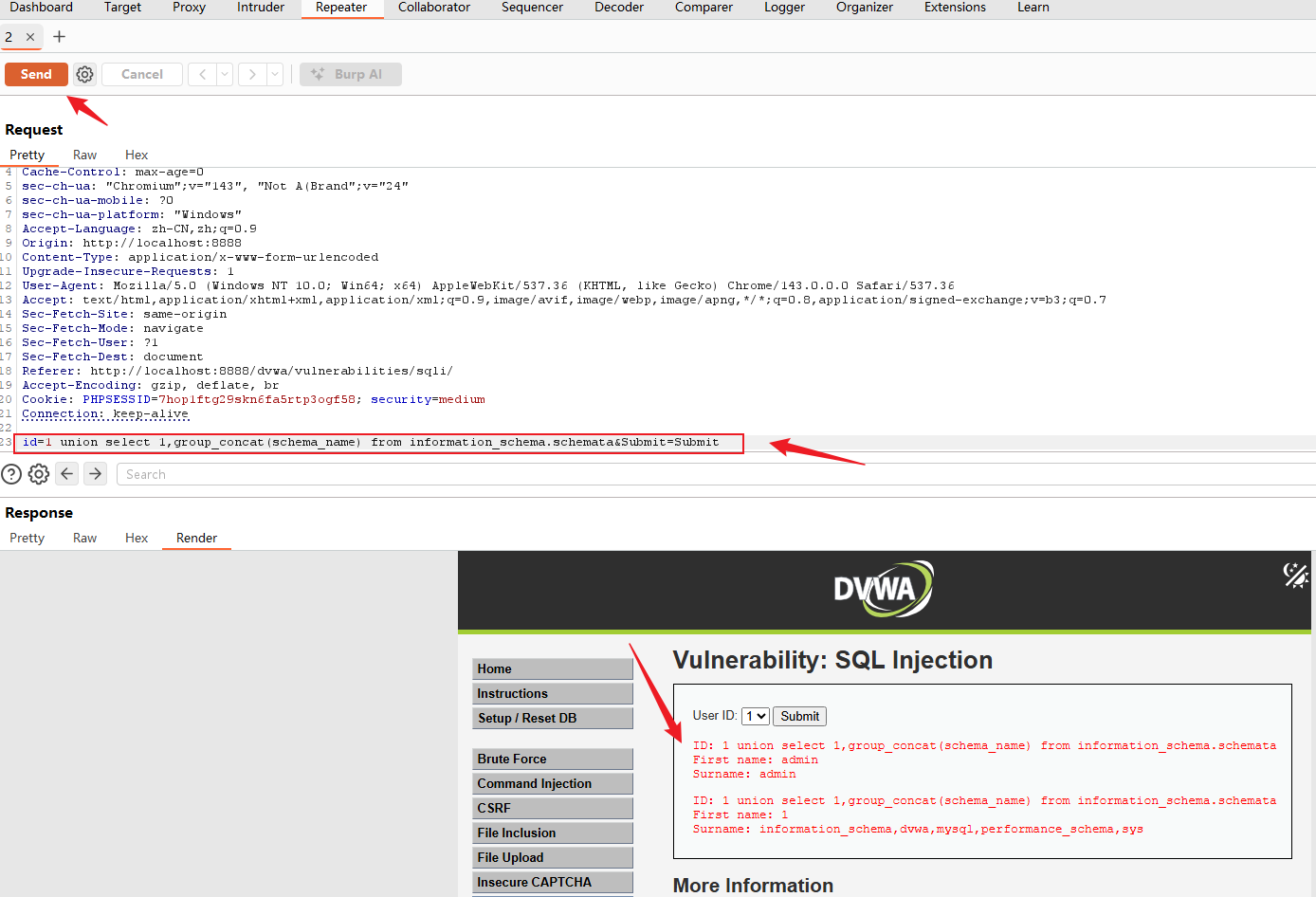Open the Extensions tab
1316x897 pixels.
point(956,8)
